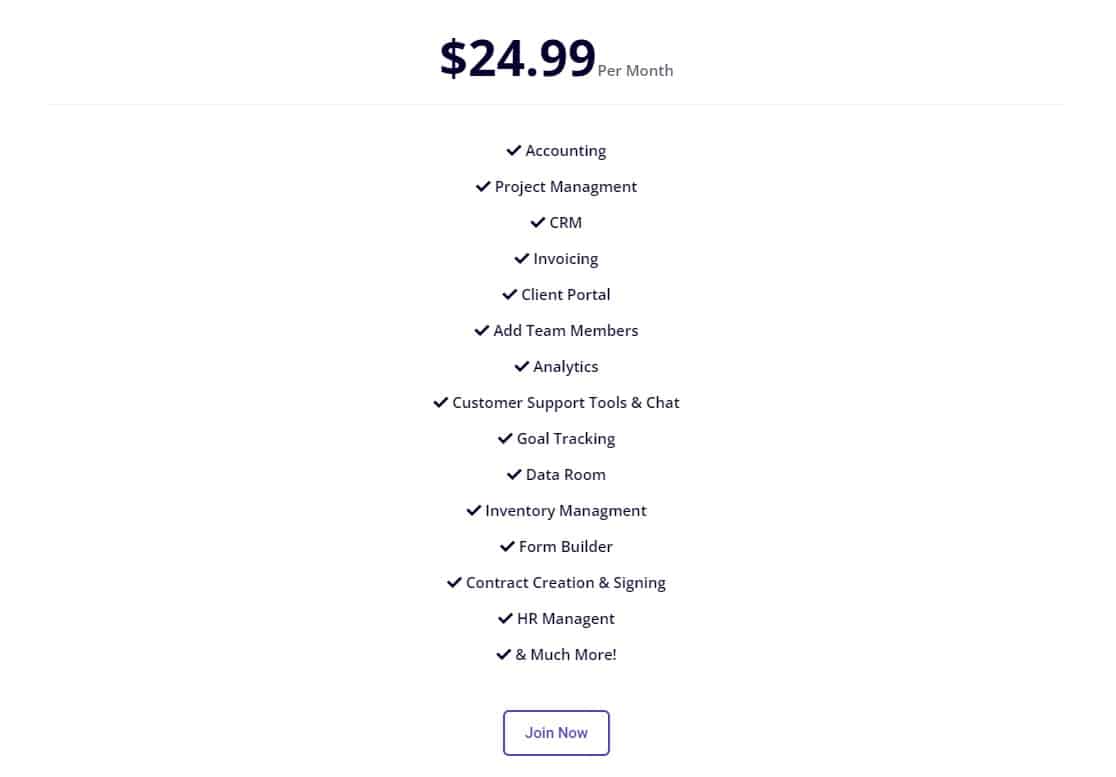
Task: Select the Client Portal feature text
Action: [565, 294]
